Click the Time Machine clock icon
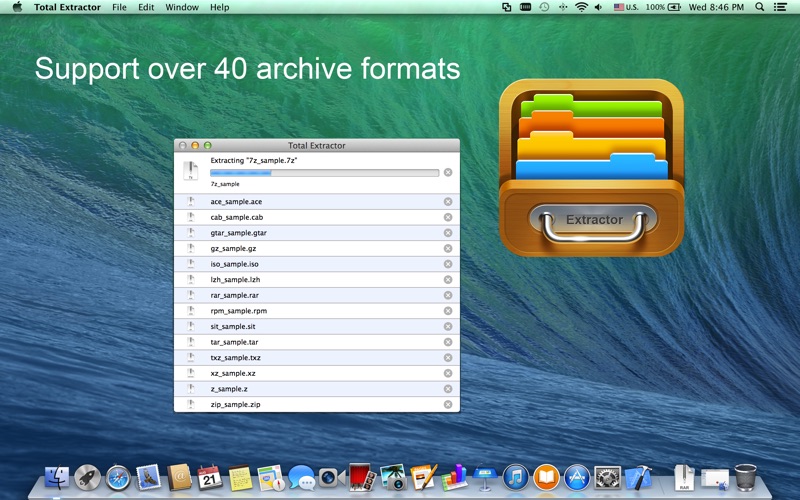 point(544,7)
